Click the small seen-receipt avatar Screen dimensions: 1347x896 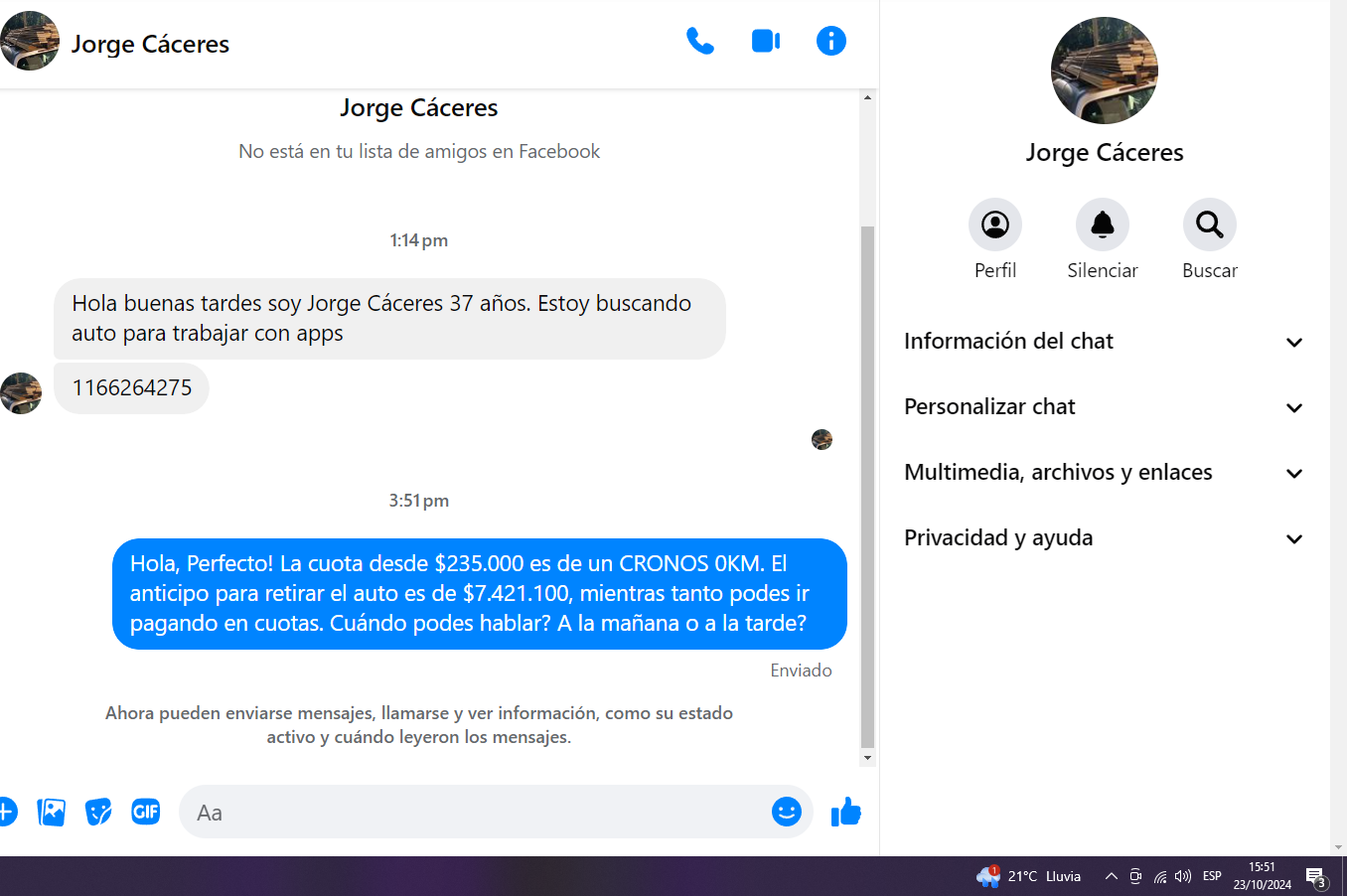(822, 439)
